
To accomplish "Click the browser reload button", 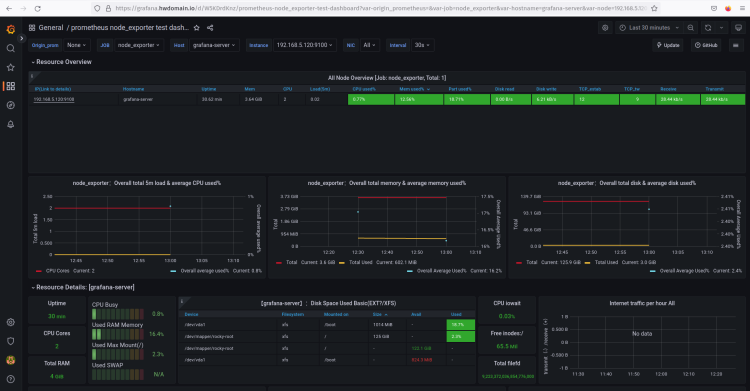I will tap(37, 8).
